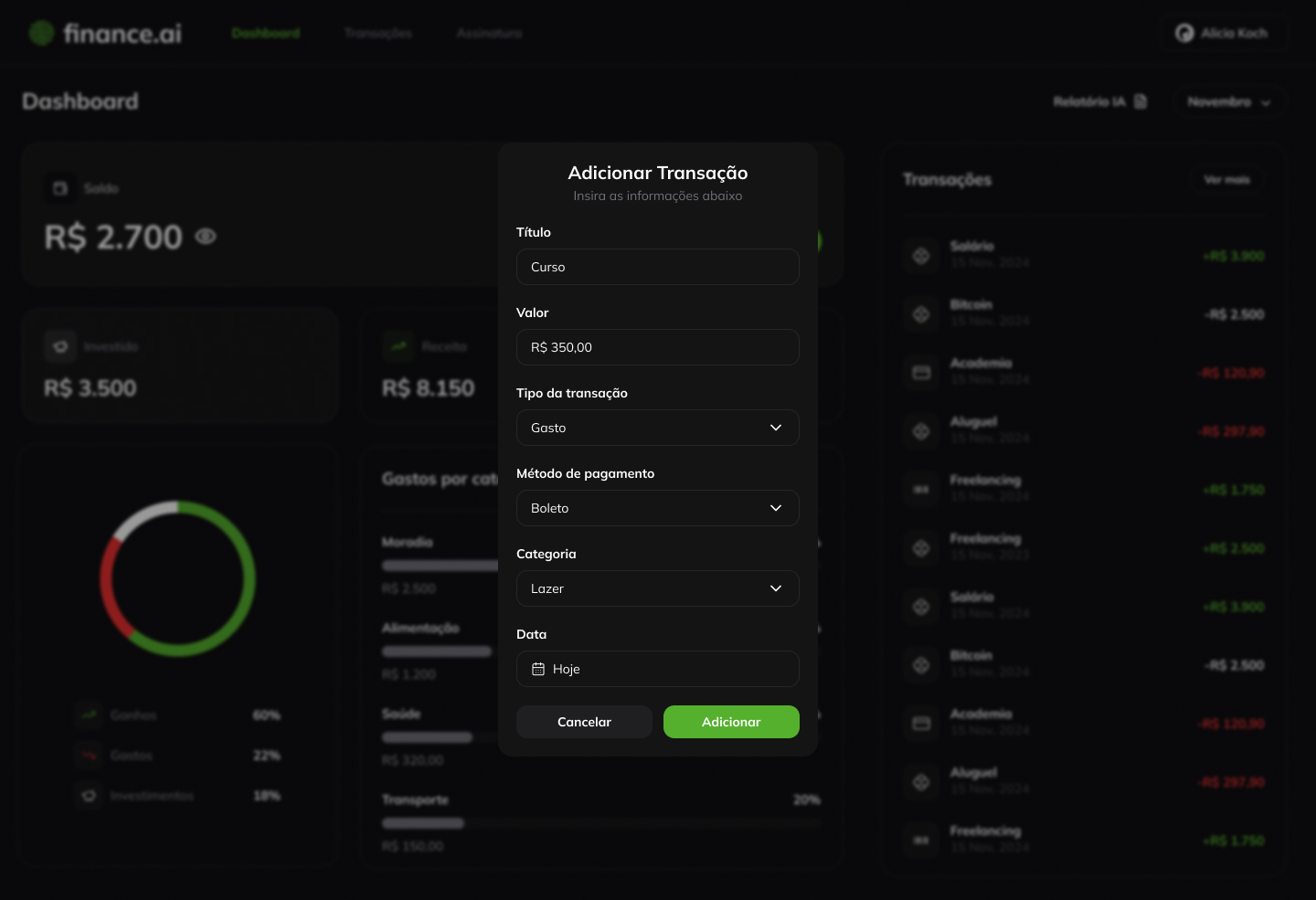Click the Alimentação spending progress bar
Screen dimensions: 1316x900
click(437, 651)
